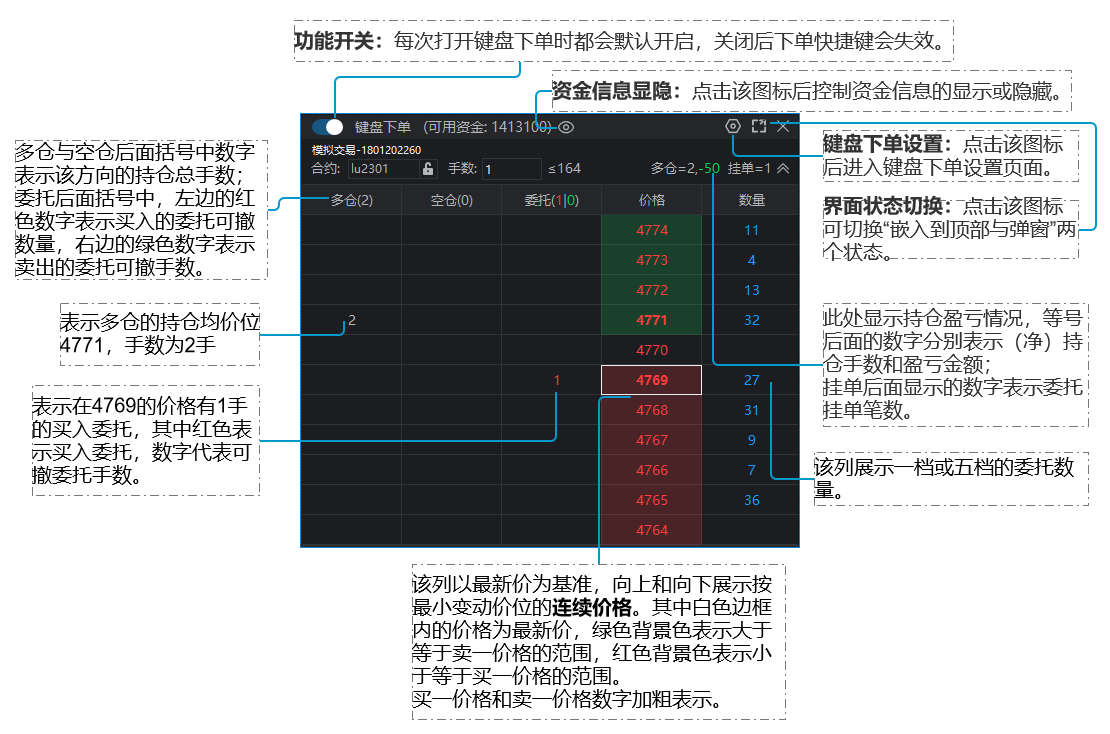
Task: Click the contract lock icon next to lu2301
Action: pyautogui.click(x=428, y=169)
